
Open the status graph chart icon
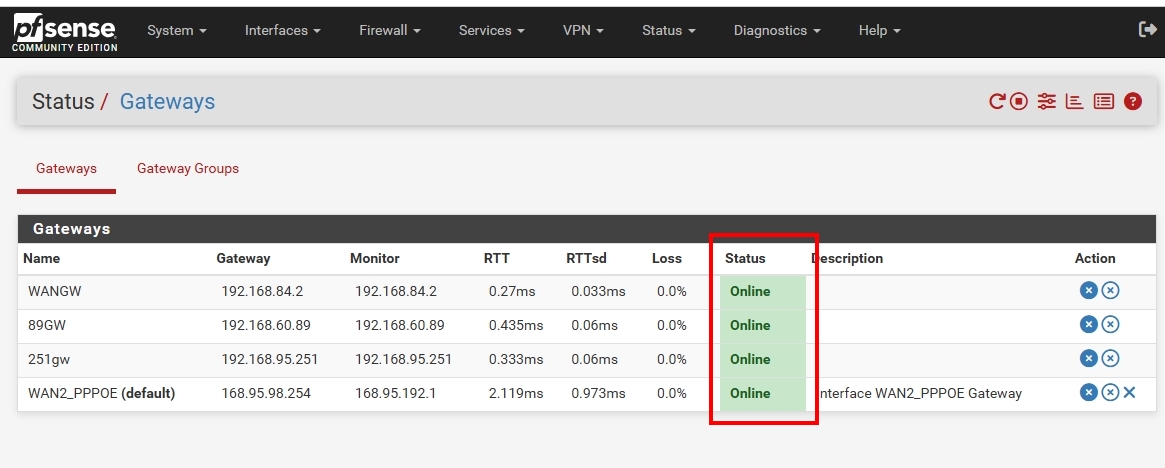pos(1074,101)
